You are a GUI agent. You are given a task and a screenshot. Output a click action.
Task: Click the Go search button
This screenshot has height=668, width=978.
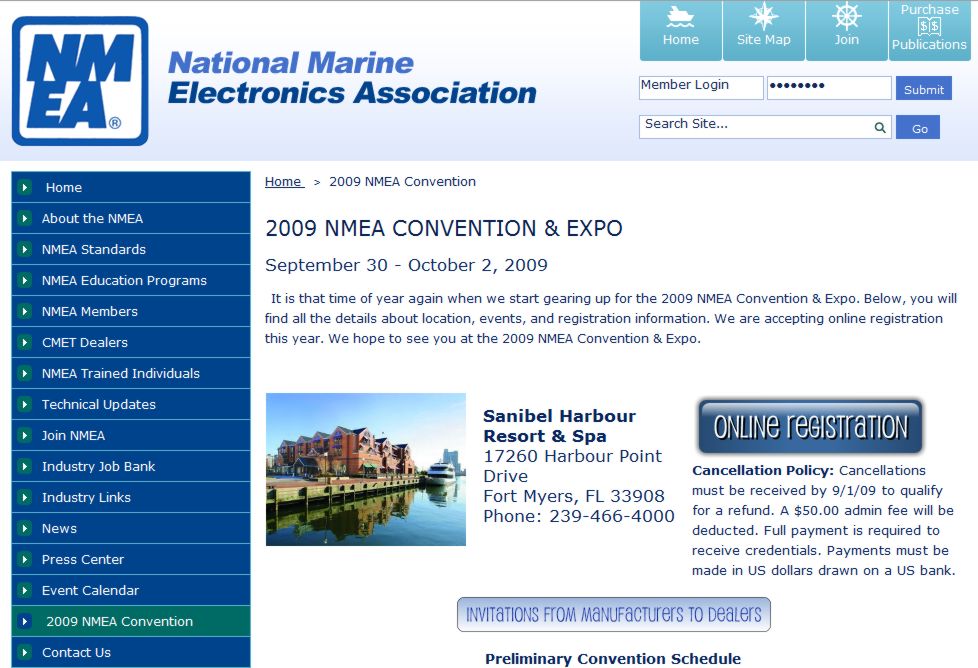click(x=918, y=128)
